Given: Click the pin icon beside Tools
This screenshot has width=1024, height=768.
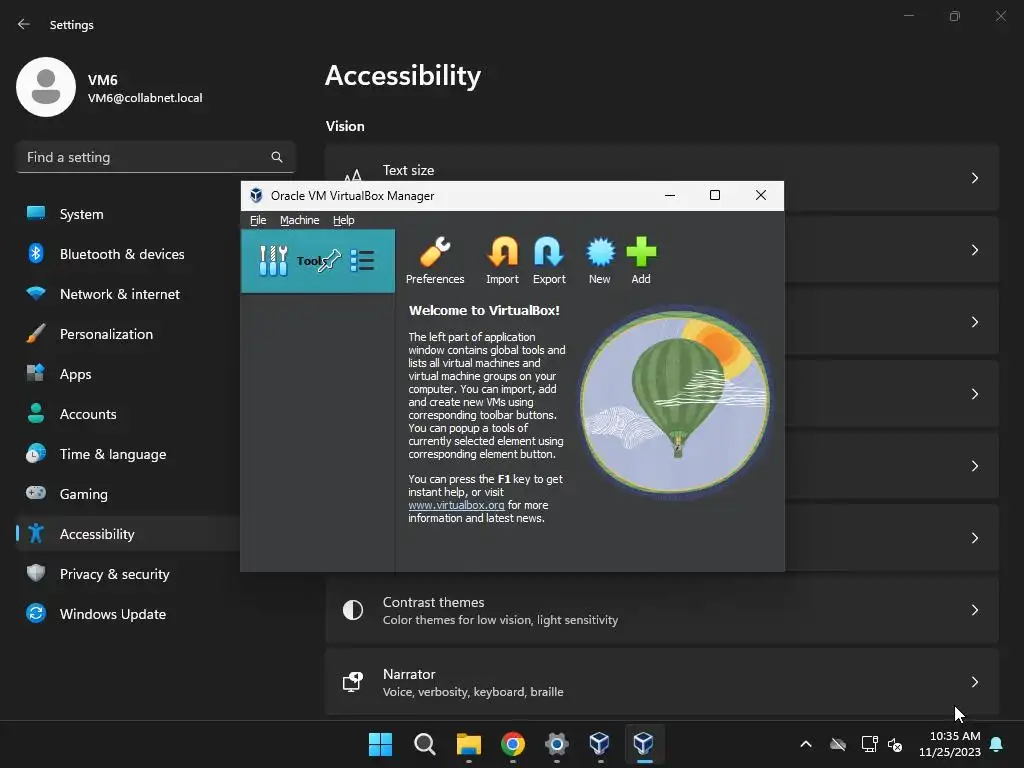Looking at the screenshot, I should tap(329, 261).
